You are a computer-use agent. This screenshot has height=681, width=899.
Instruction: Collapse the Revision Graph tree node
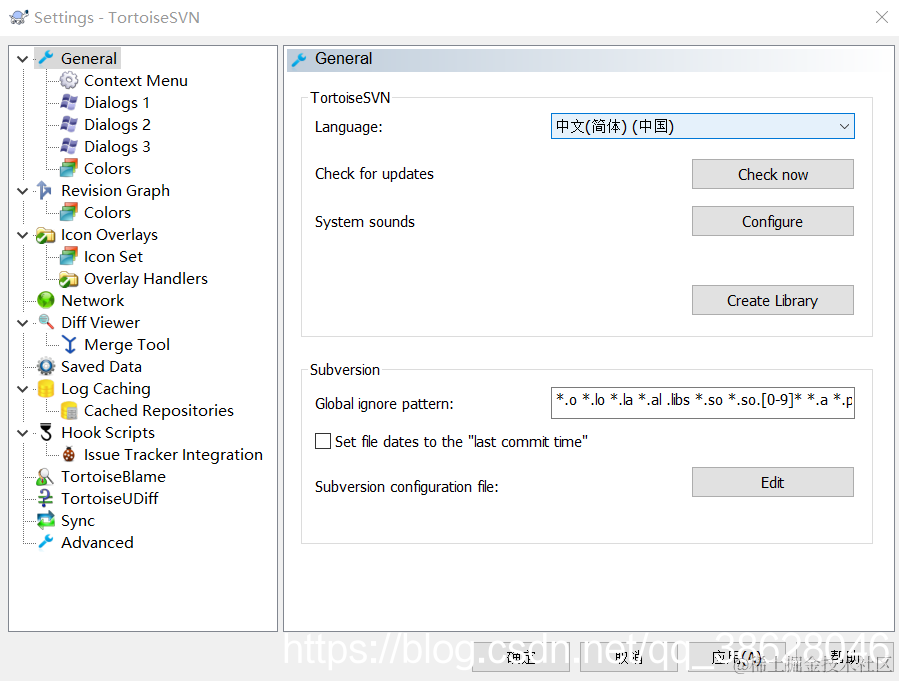pos(22,191)
